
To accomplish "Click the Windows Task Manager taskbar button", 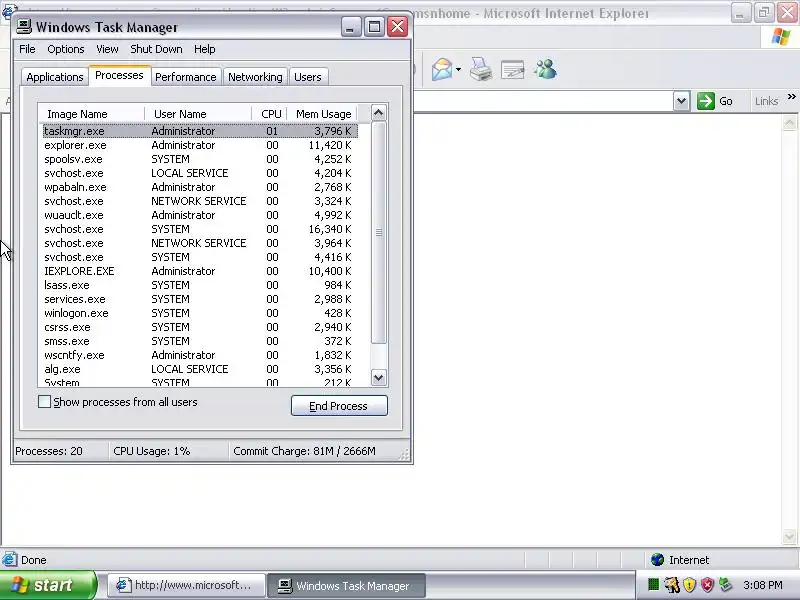I will 346,585.
